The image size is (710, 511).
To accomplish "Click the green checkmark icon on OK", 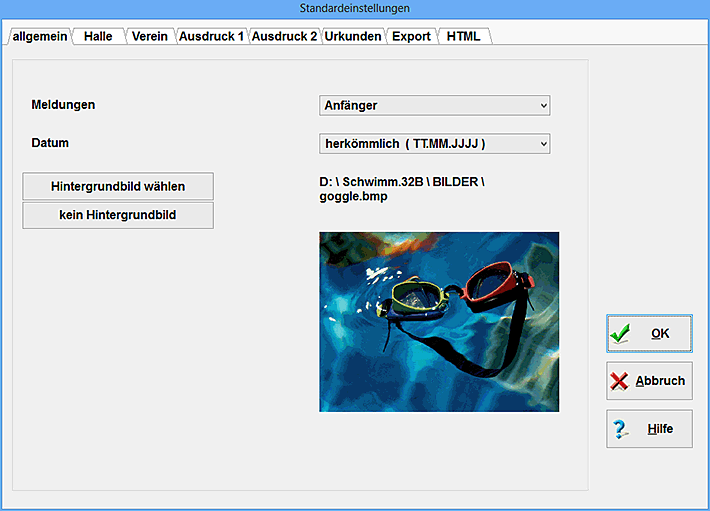I will [x=621, y=334].
